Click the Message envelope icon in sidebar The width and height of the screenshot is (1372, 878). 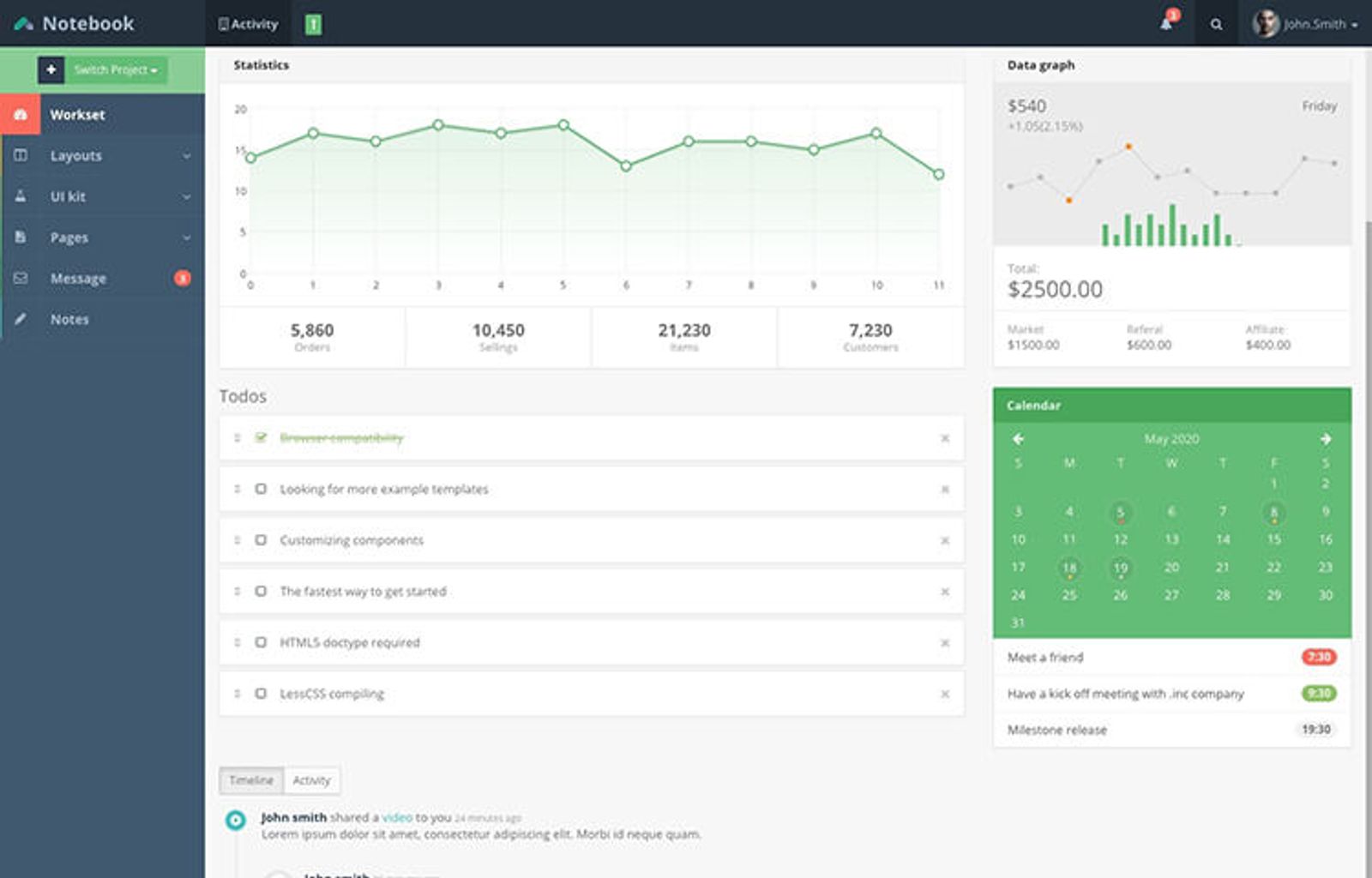click(x=21, y=278)
